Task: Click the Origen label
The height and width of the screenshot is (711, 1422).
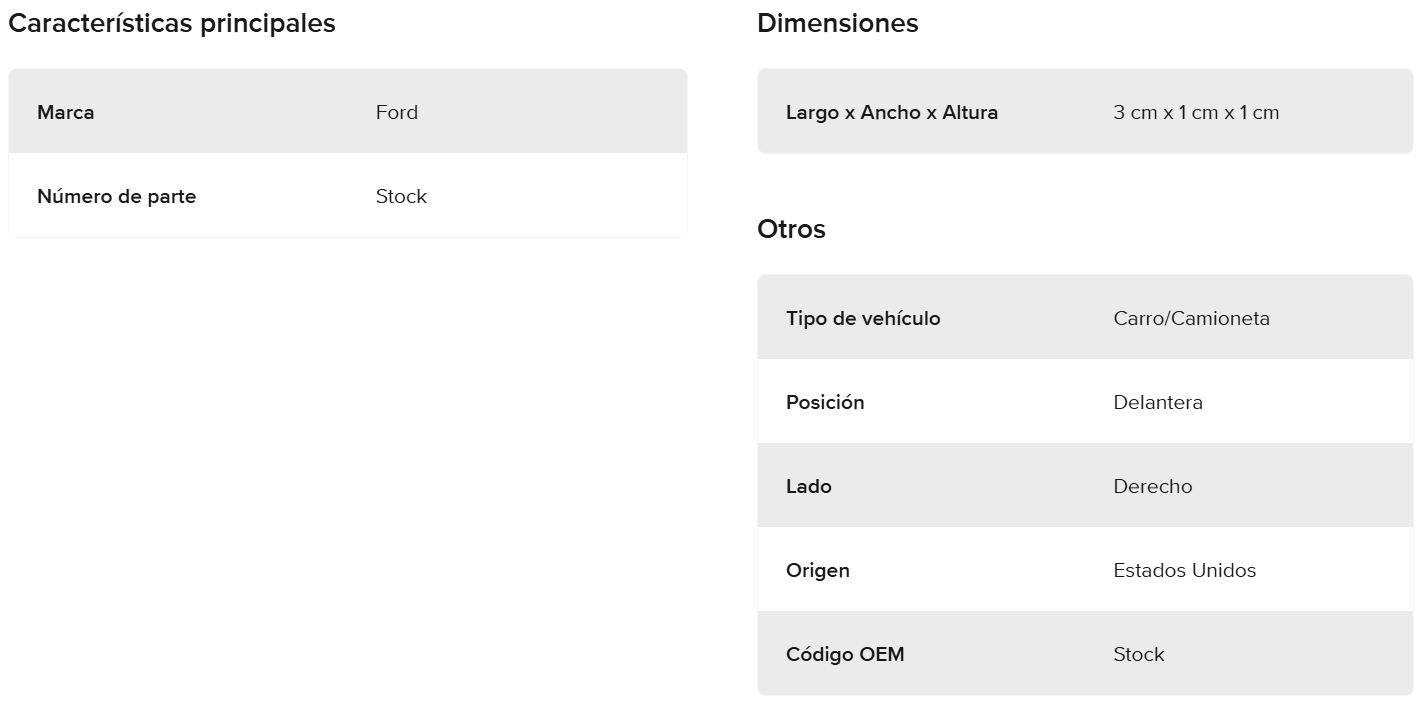Action: click(818, 570)
